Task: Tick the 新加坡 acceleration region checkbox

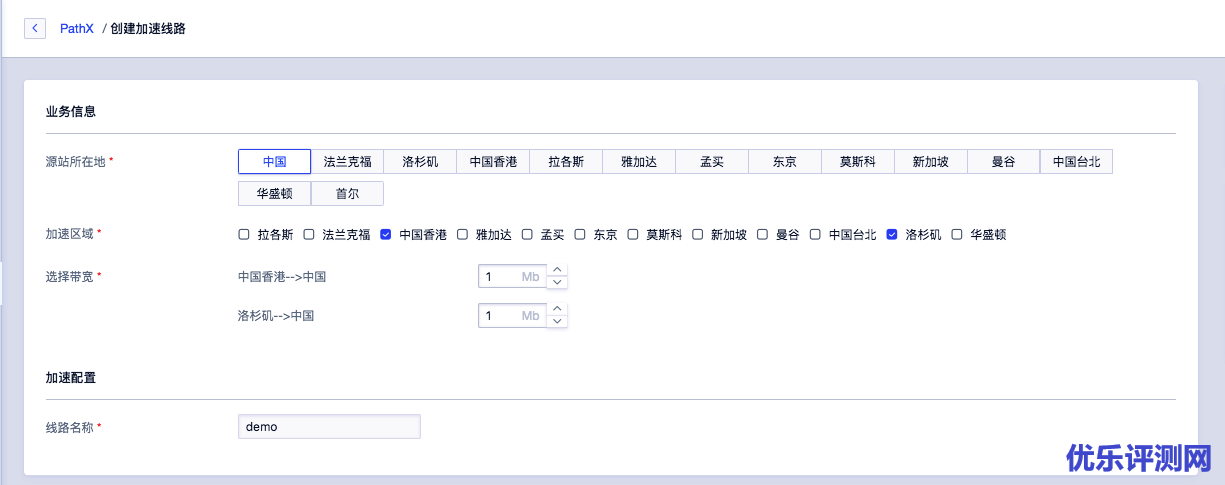Action: coord(698,235)
